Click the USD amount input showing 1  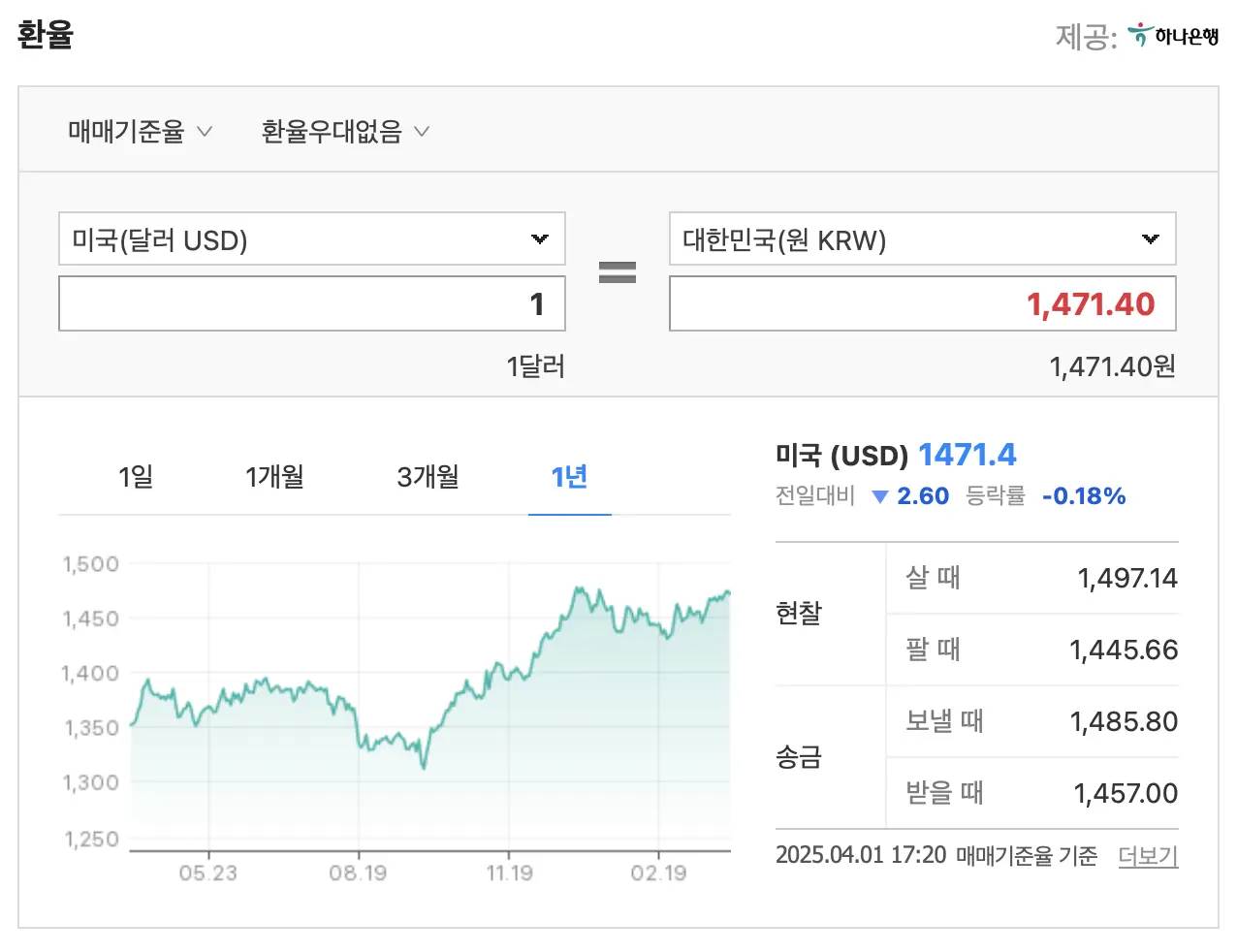310,302
